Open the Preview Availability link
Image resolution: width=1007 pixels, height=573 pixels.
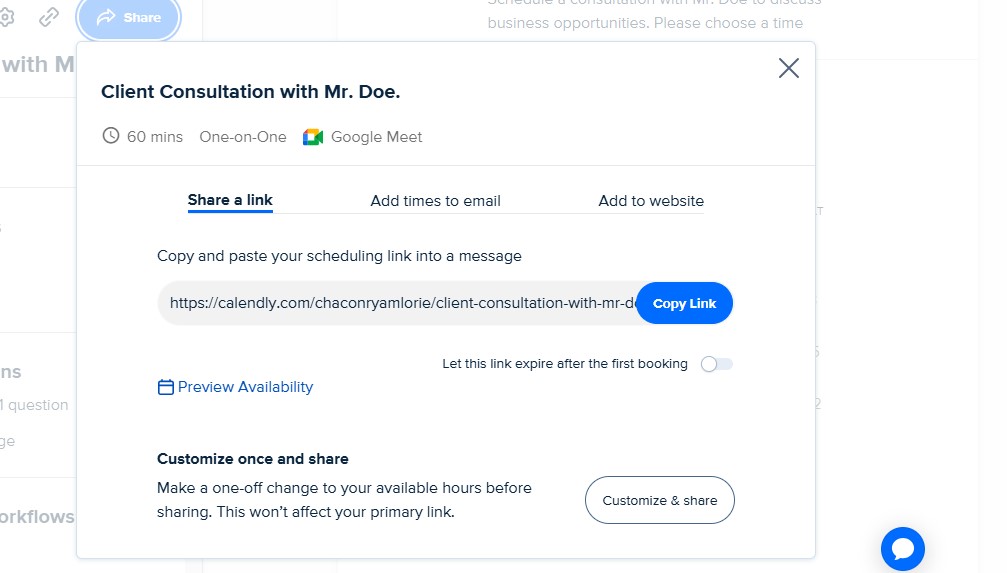coord(245,387)
